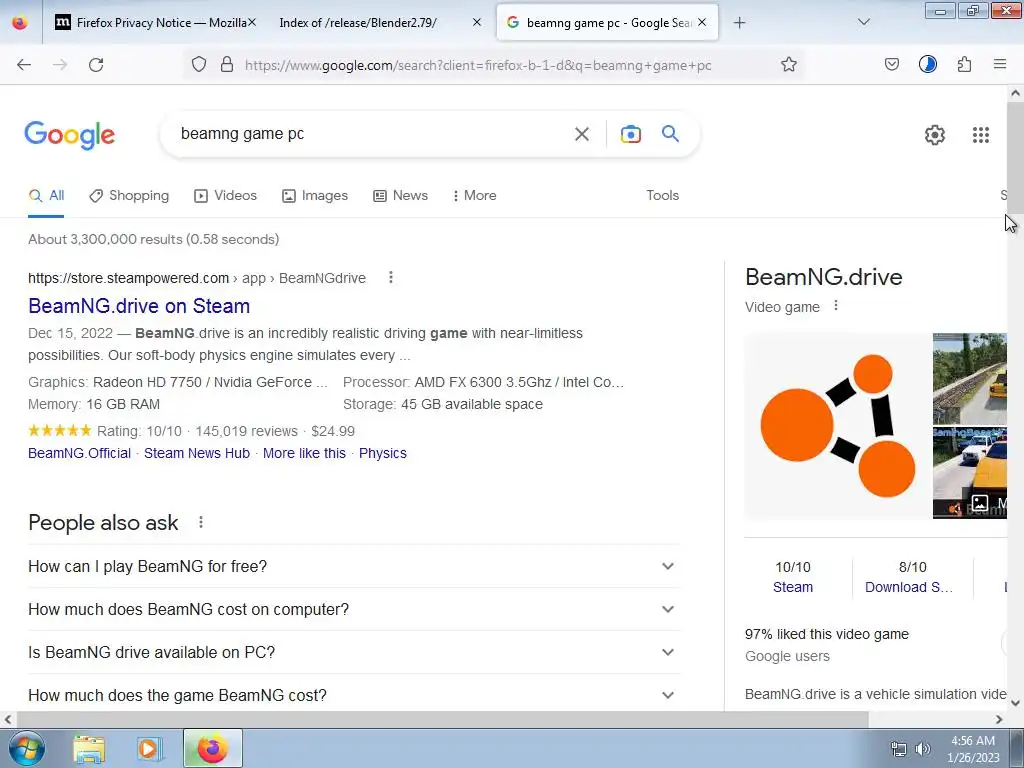The height and width of the screenshot is (768, 1024).
Task: Select the Images search filter
Action: [315, 195]
